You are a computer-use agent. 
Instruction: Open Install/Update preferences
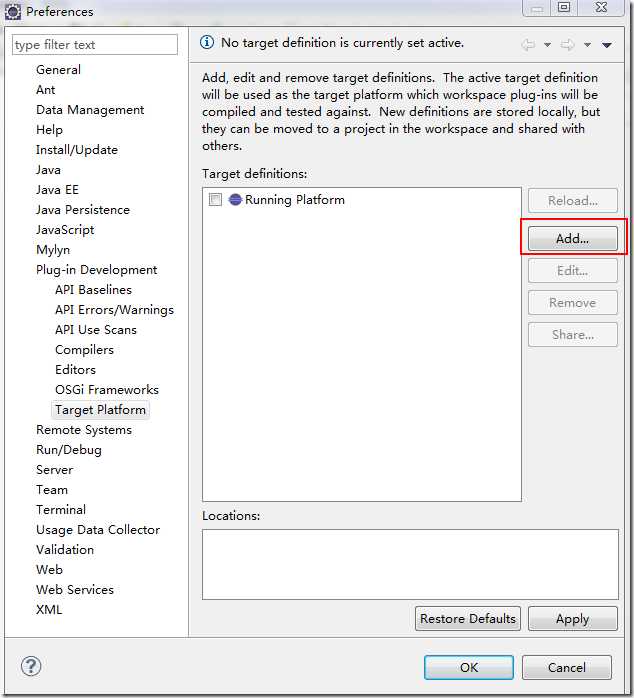pyautogui.click(x=77, y=150)
